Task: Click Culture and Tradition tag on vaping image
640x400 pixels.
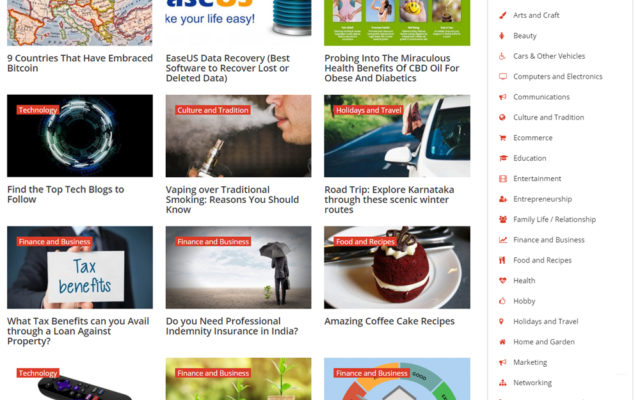Action: pos(213,110)
